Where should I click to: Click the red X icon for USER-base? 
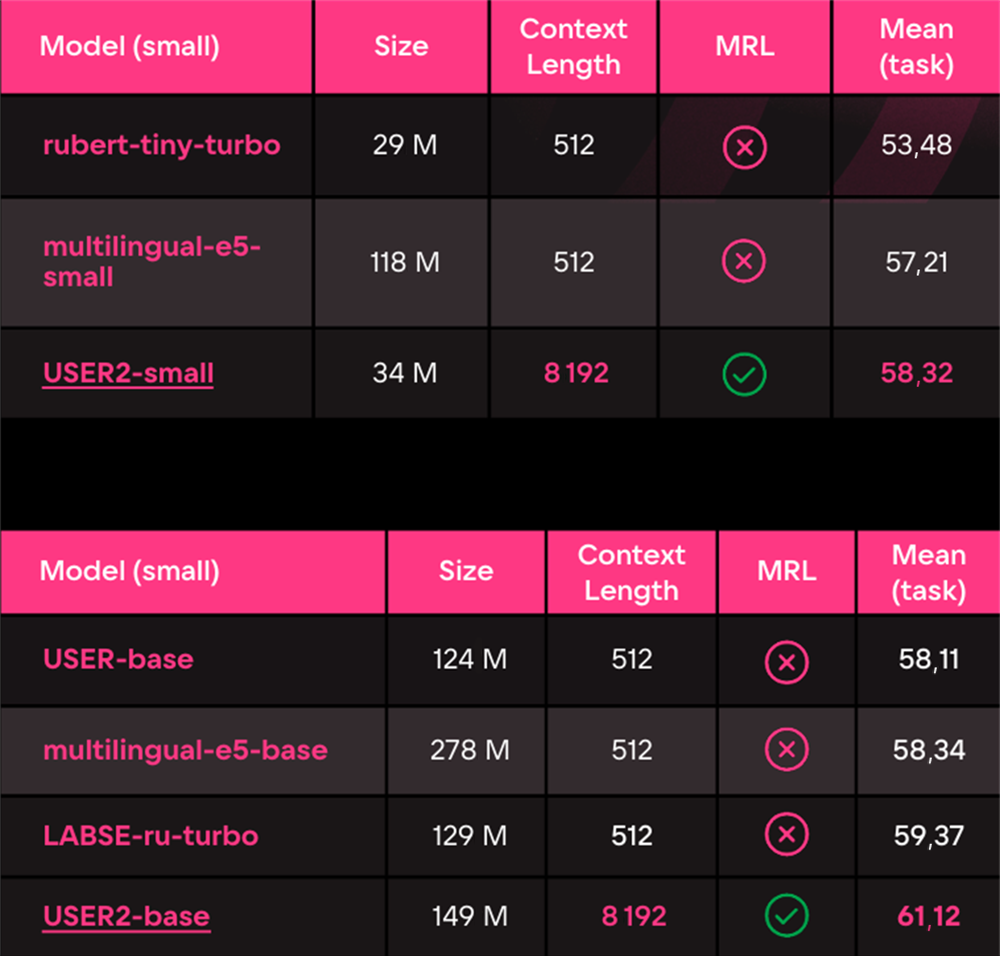(x=786, y=661)
